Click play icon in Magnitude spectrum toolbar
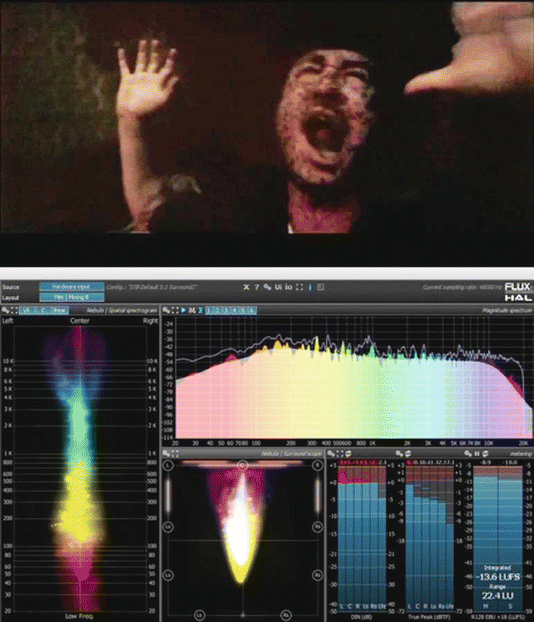This screenshot has width=534, height=622. click(183, 310)
